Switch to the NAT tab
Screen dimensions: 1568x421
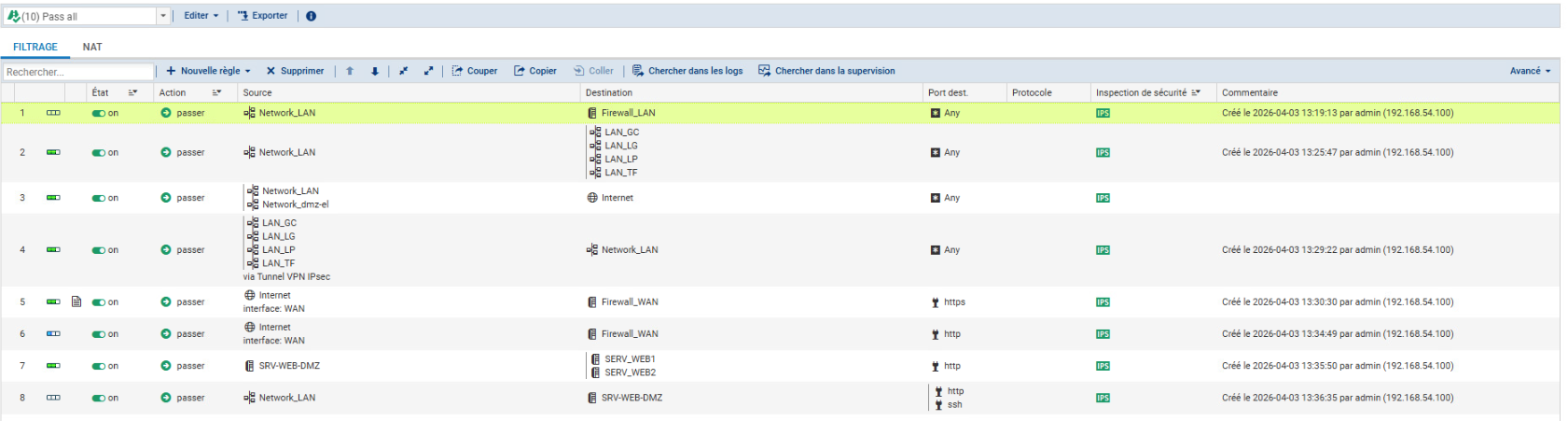[92, 47]
